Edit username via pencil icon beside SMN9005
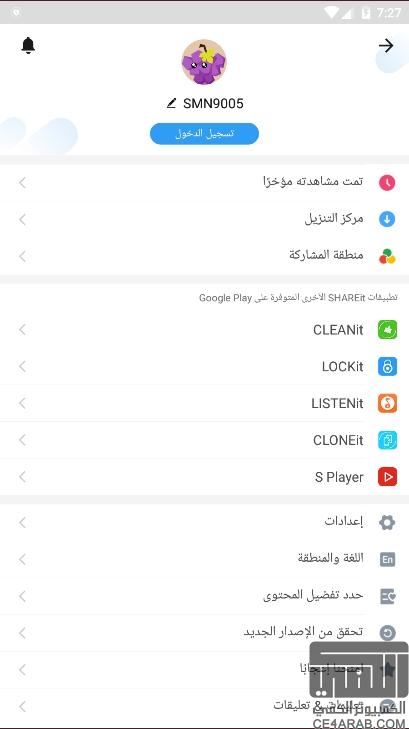 tap(172, 103)
